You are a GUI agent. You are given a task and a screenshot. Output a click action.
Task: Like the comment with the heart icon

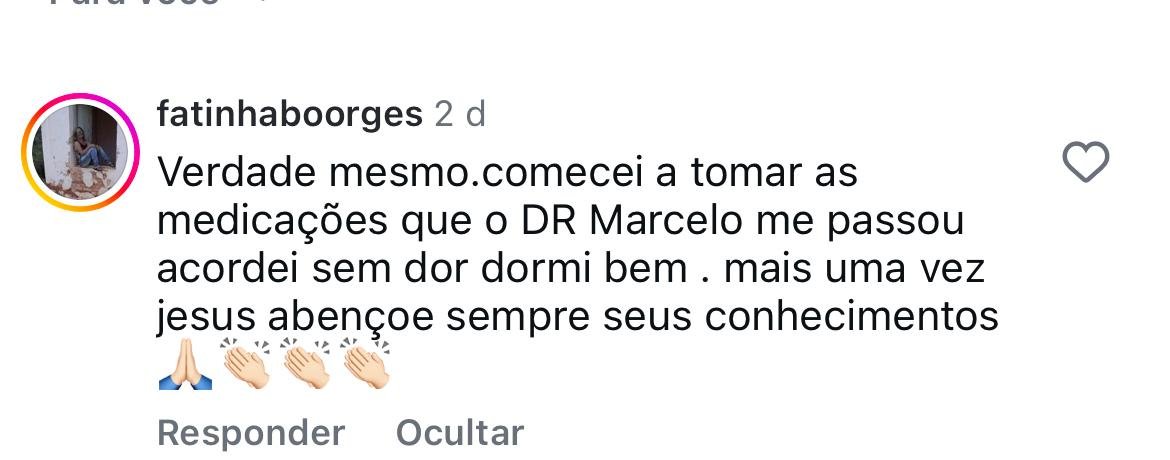coord(1085,163)
